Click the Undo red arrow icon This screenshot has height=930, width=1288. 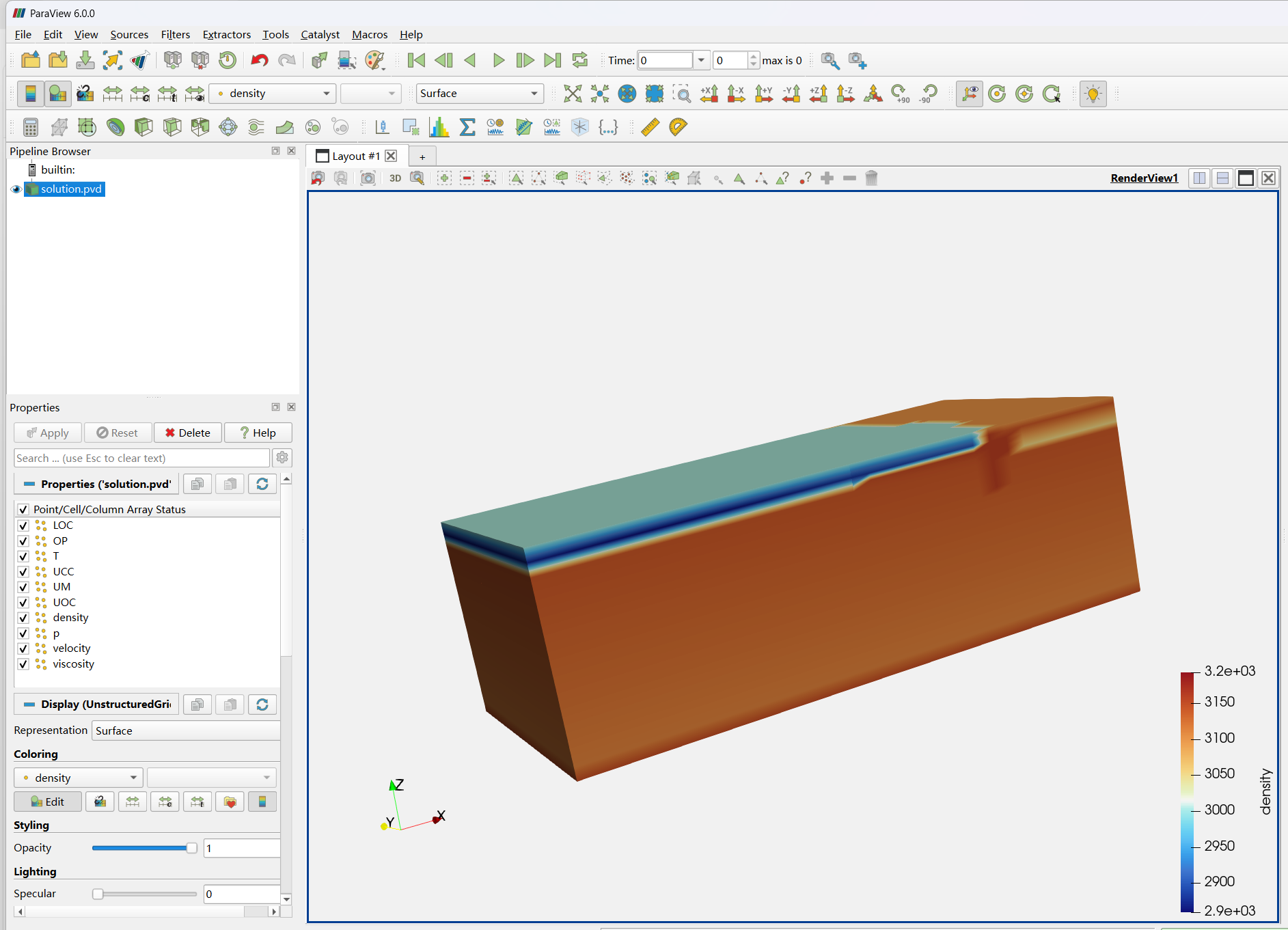(x=259, y=60)
